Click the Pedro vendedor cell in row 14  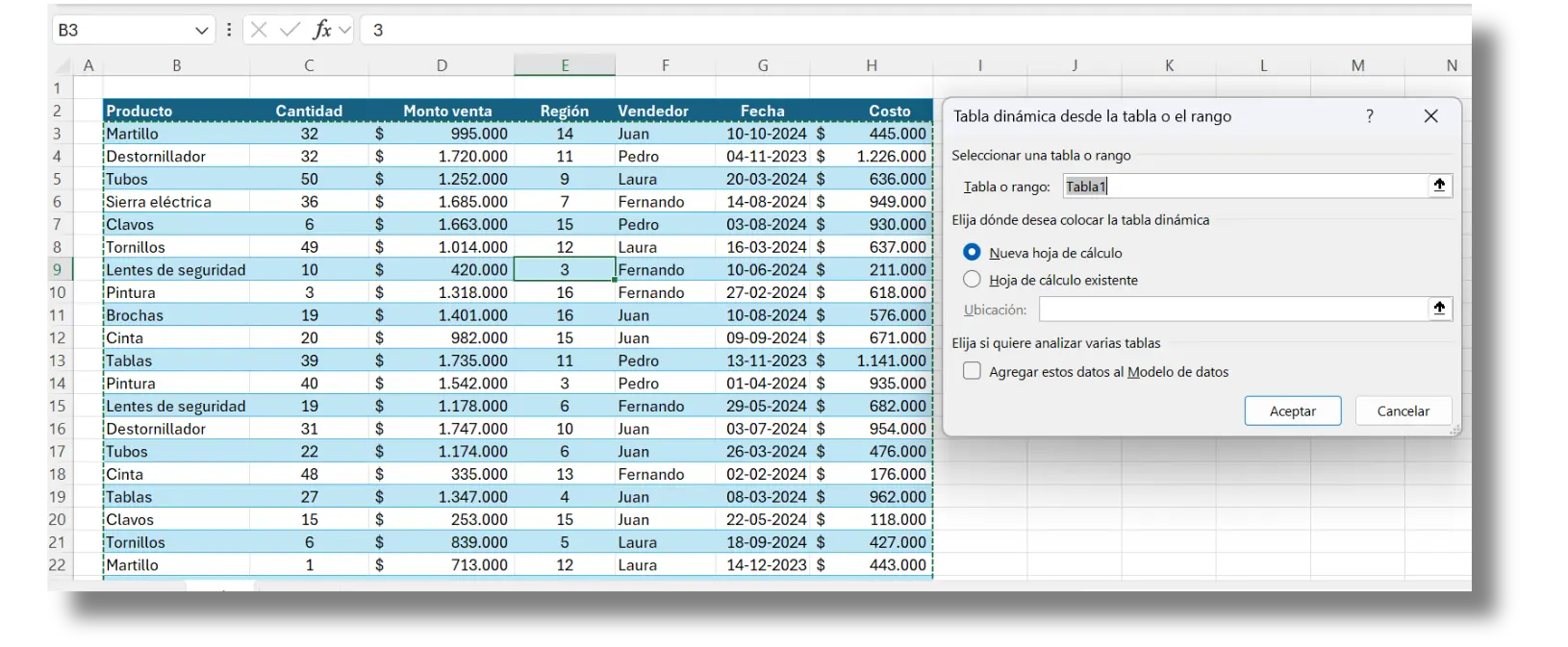tap(665, 383)
